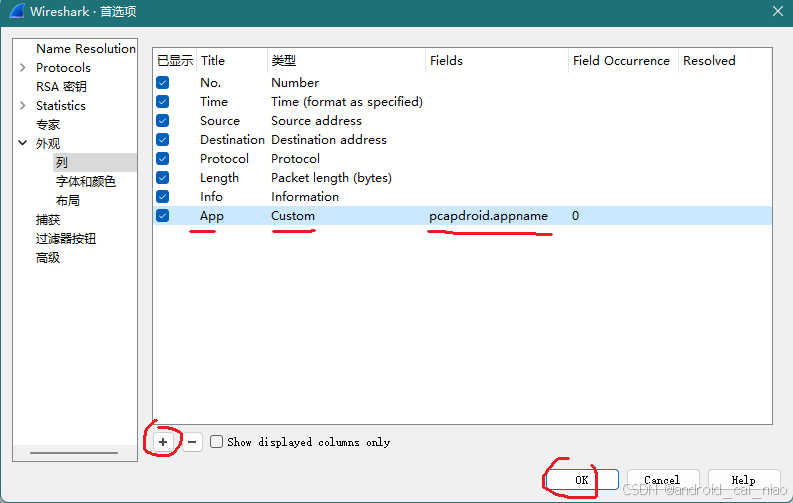Click the pcapdroid.appname field cell
The width and height of the screenshot is (793, 503).
click(489, 216)
